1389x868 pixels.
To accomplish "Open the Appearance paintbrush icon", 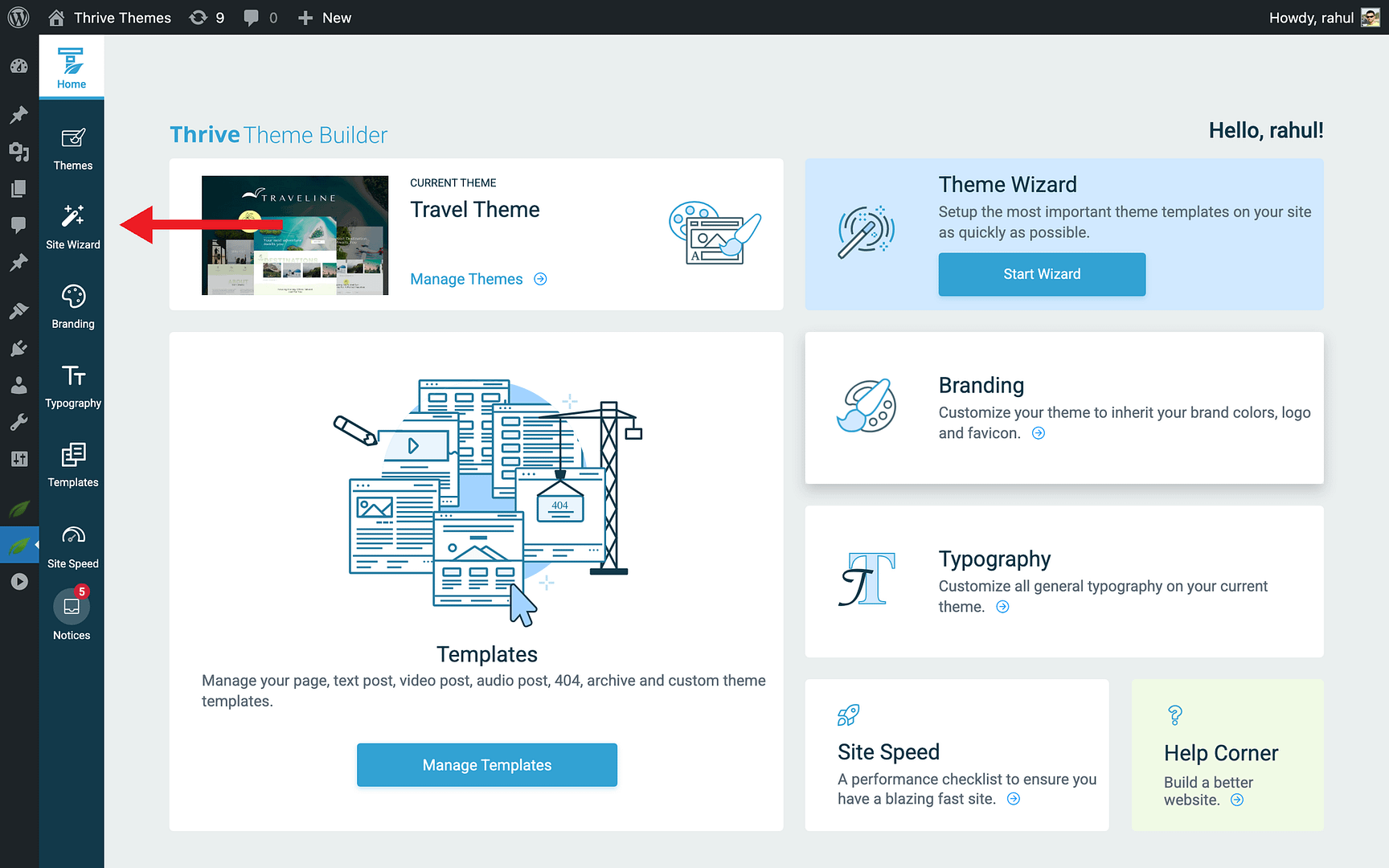I will click(19, 310).
